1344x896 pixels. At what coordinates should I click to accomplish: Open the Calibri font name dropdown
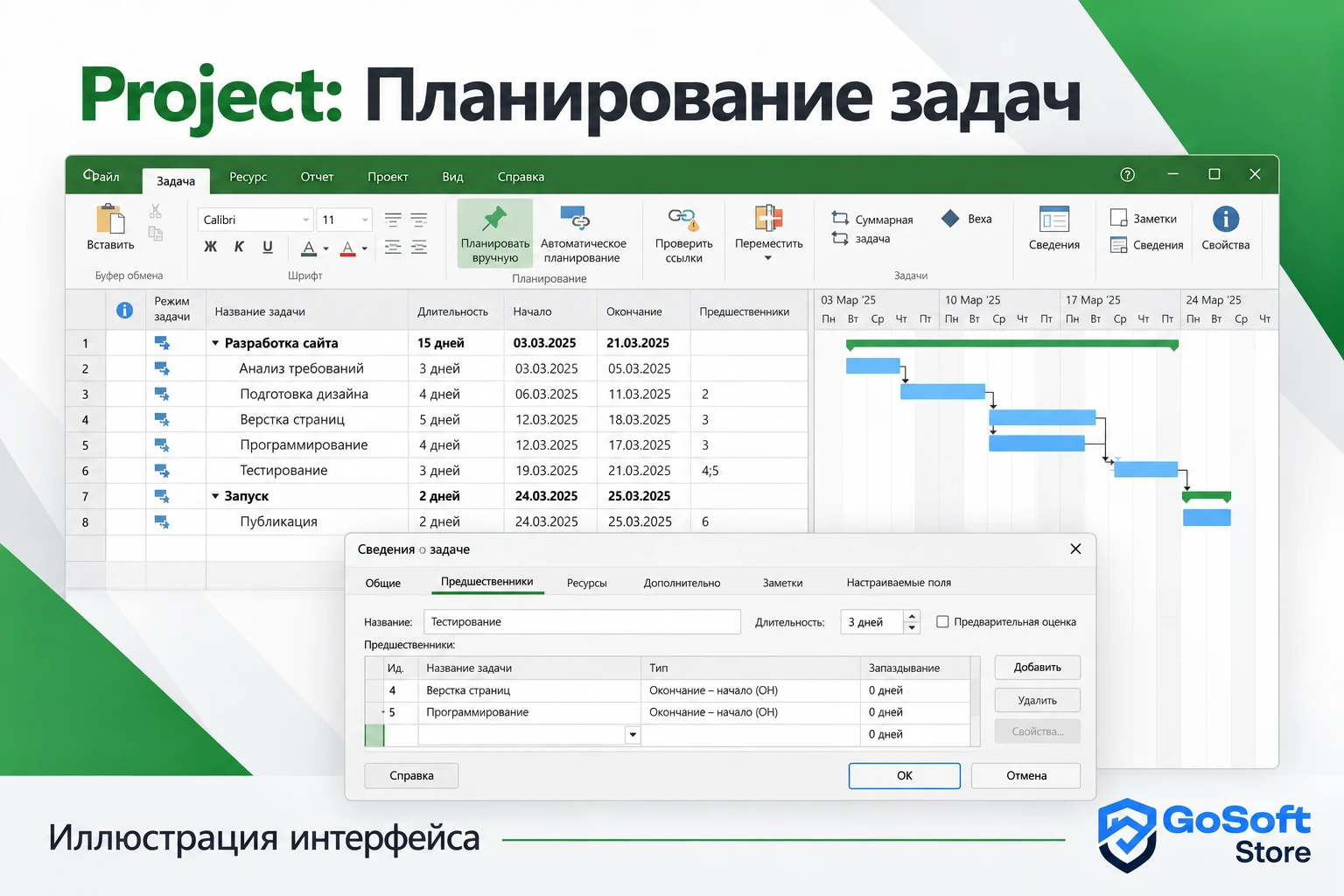[305, 220]
